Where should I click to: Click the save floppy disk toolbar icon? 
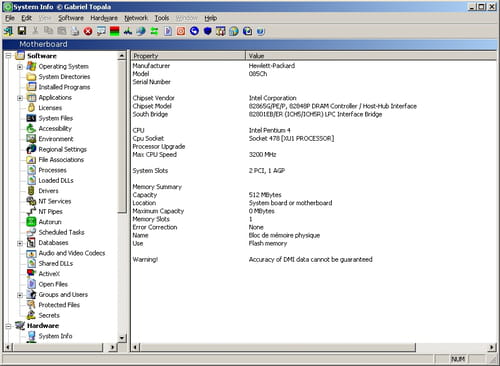22,31
